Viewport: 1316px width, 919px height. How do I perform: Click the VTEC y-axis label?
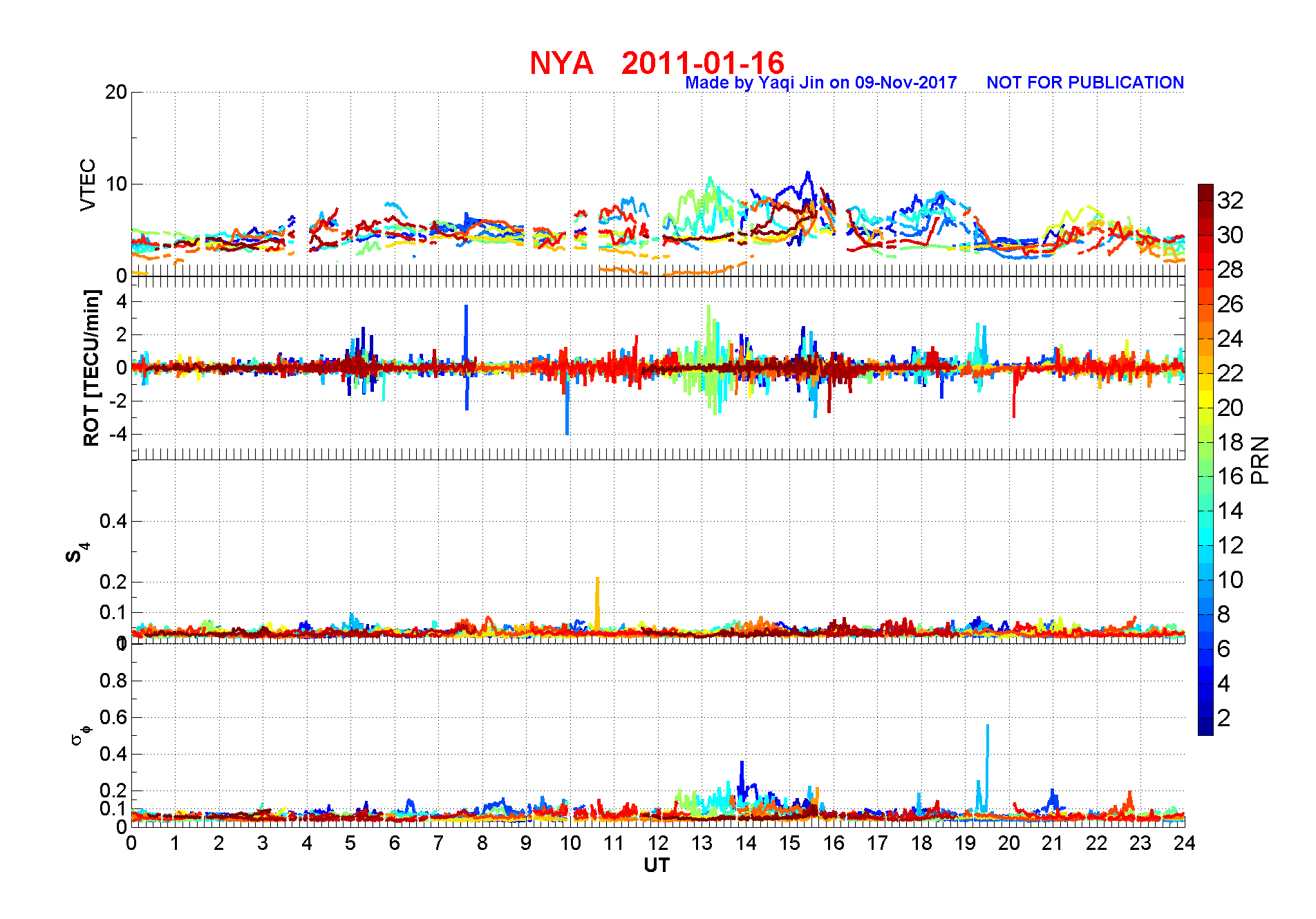[88, 184]
